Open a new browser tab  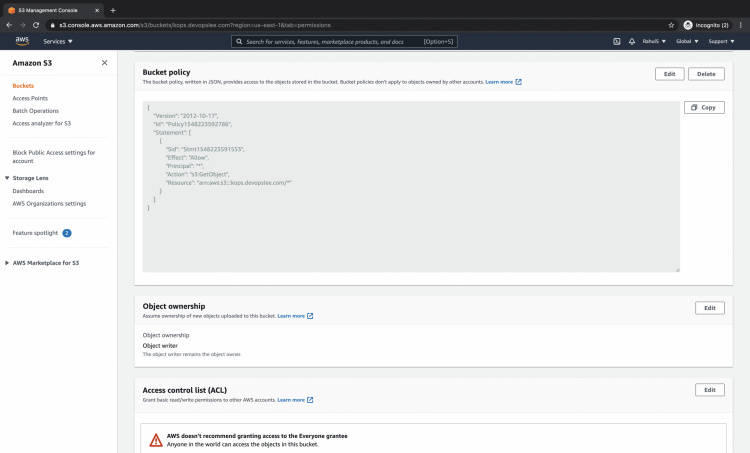pyautogui.click(x=113, y=9)
